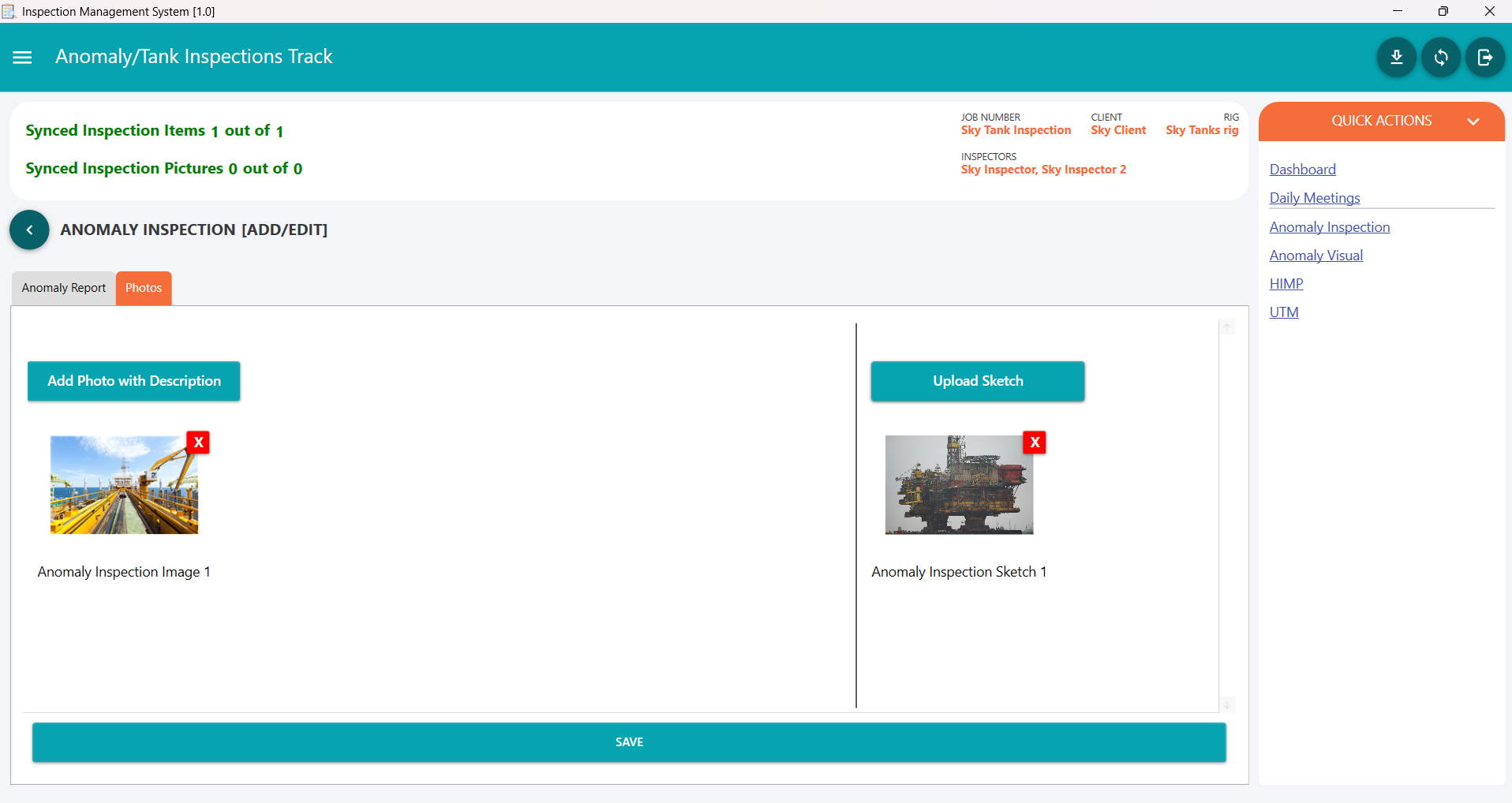Minimize the Inspection Management System window

(x=1398, y=11)
